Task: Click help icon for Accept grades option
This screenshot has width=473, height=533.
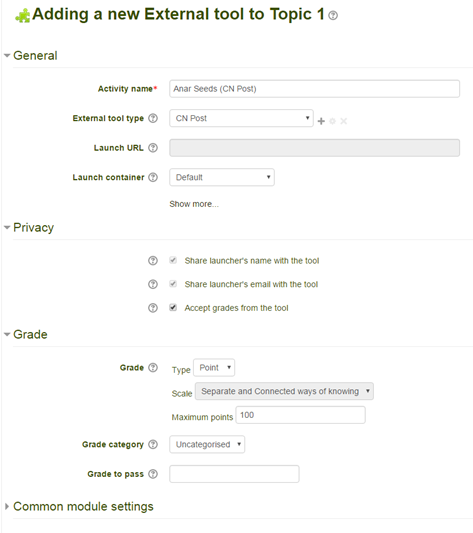Action: (x=153, y=308)
